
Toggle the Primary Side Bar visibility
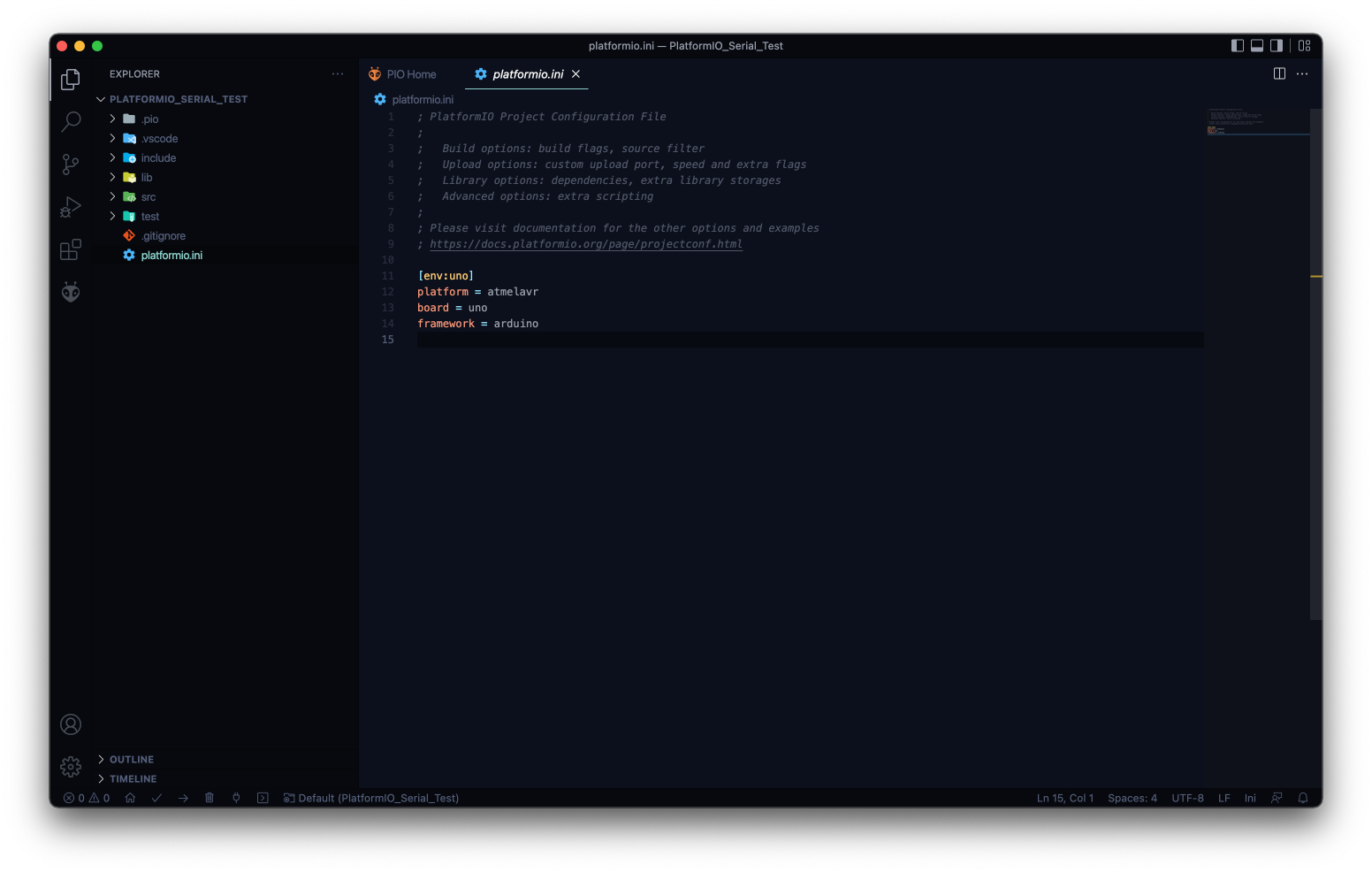(1238, 46)
